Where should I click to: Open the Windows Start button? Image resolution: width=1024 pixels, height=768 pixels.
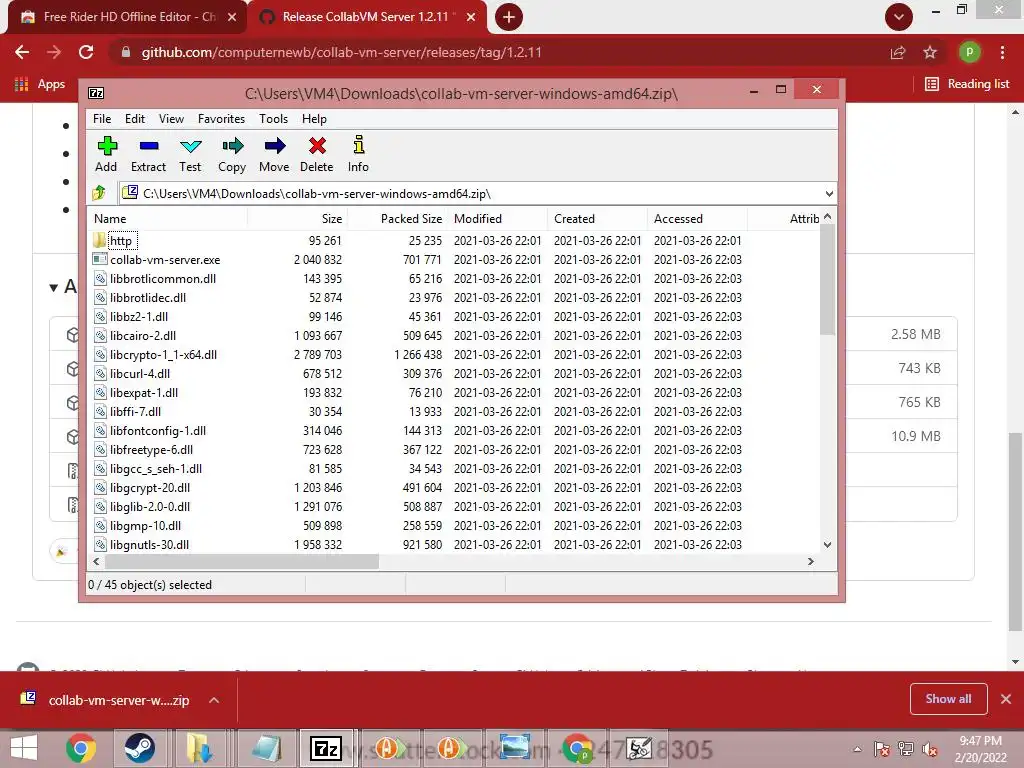tap(24, 748)
